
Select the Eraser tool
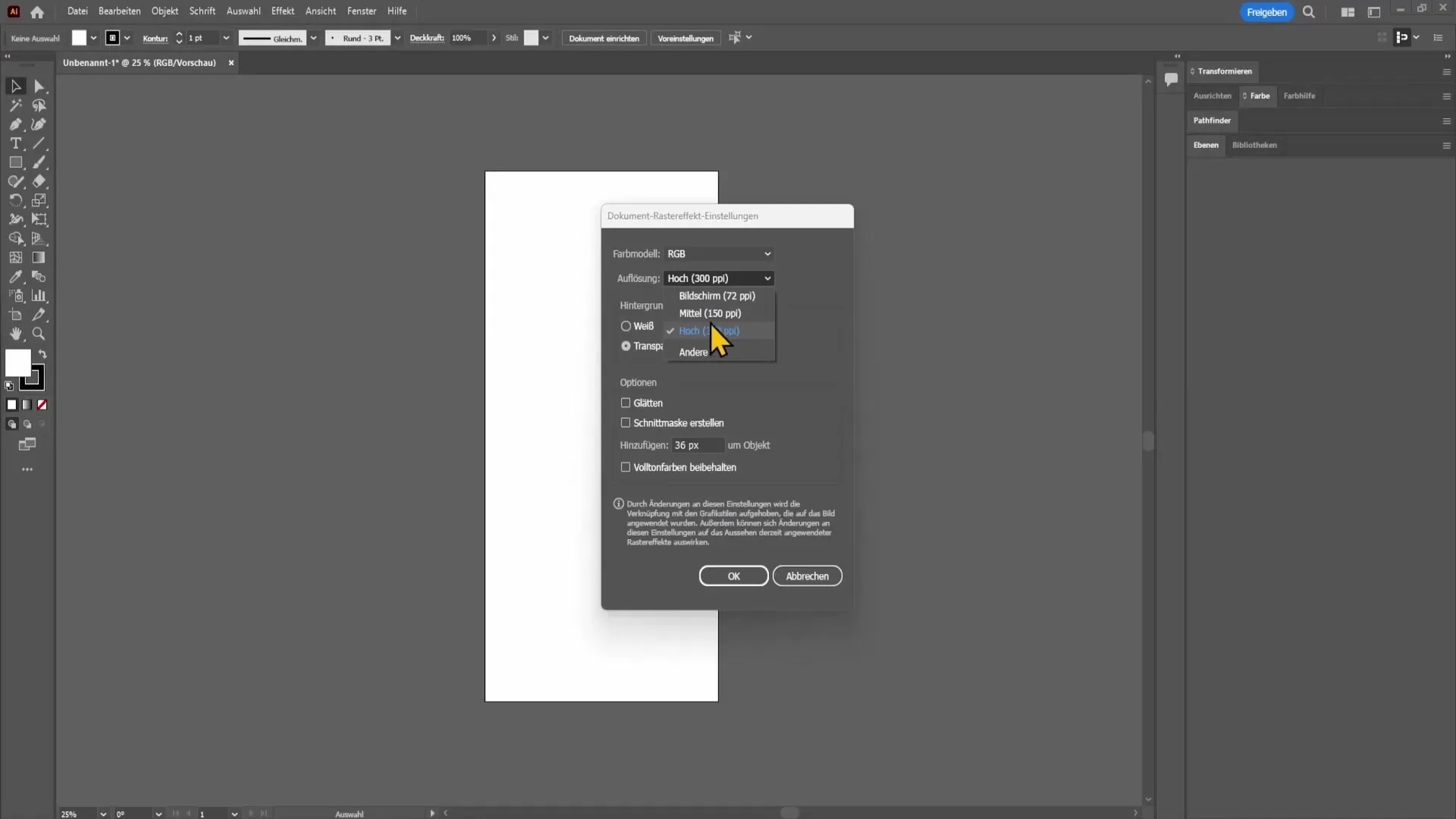[39, 181]
